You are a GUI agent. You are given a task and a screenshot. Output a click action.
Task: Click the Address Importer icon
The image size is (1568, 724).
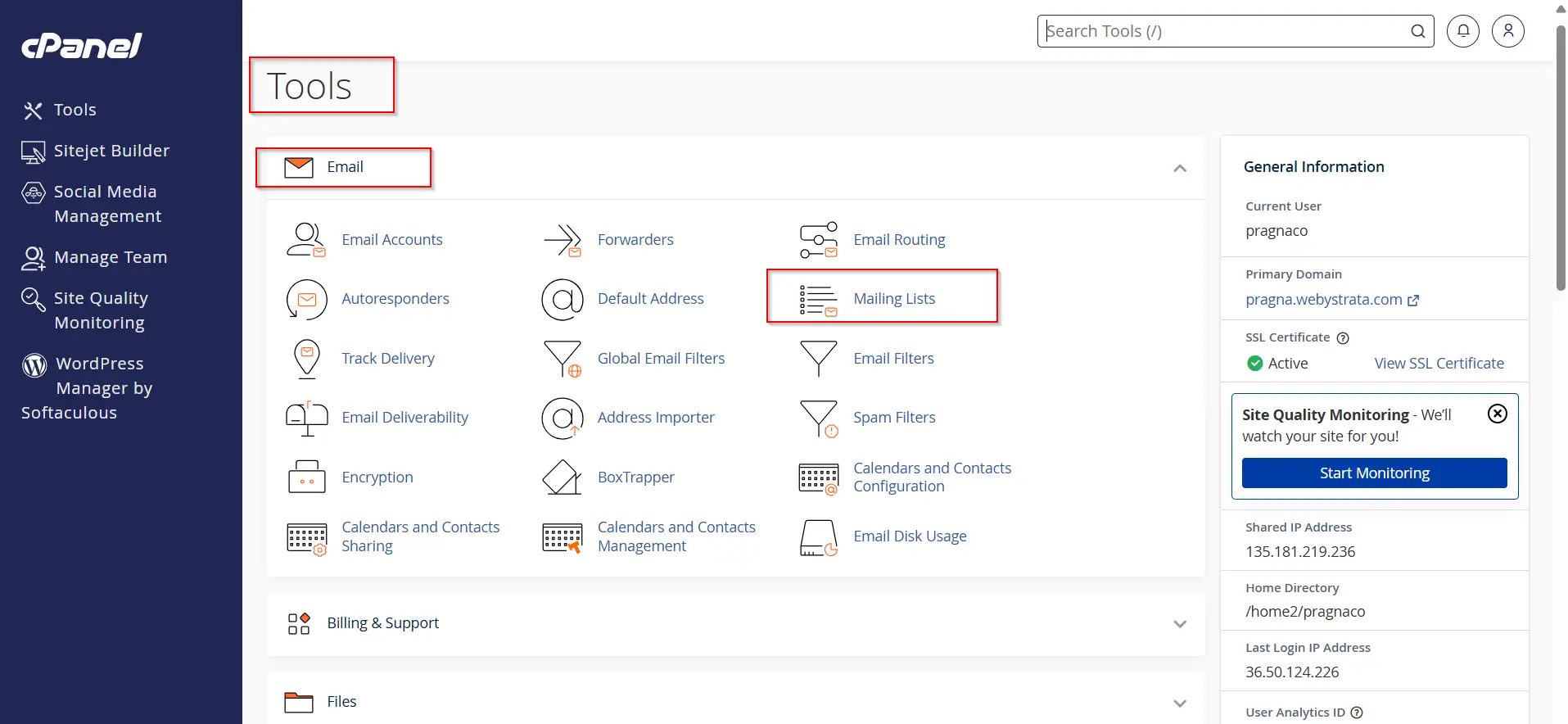click(x=563, y=418)
